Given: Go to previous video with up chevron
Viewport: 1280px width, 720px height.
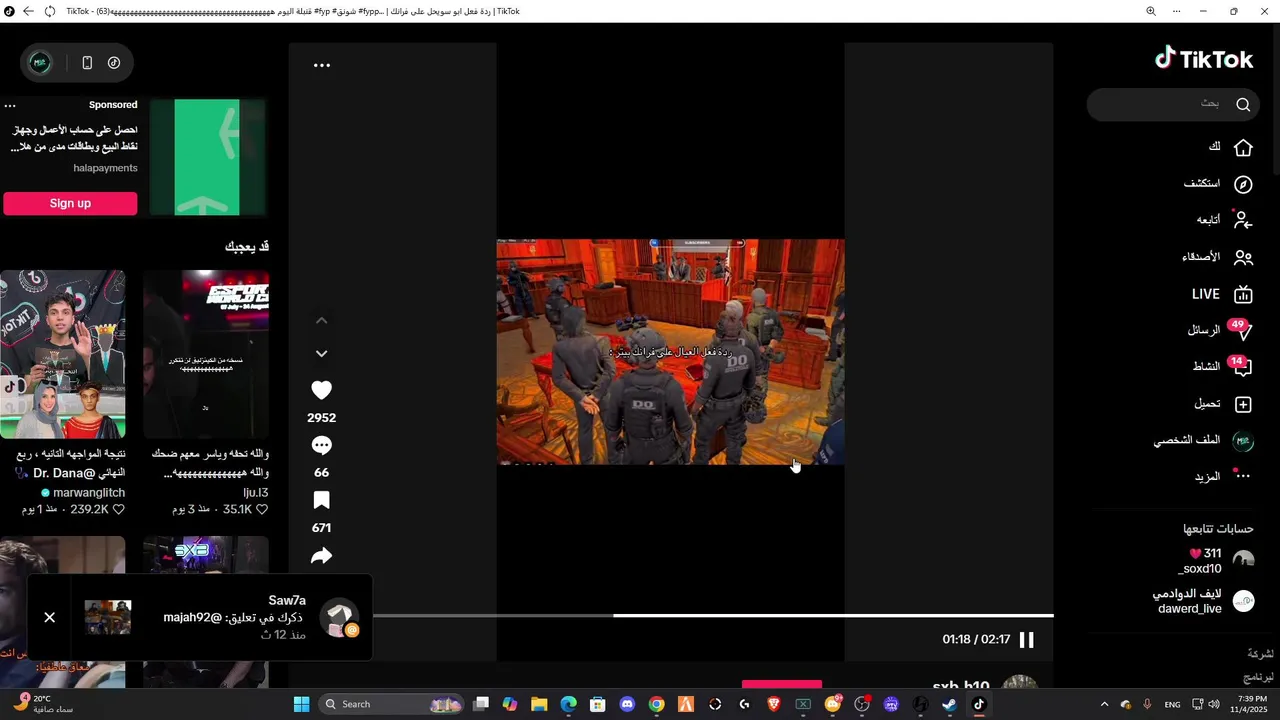Looking at the screenshot, I should click(321, 320).
